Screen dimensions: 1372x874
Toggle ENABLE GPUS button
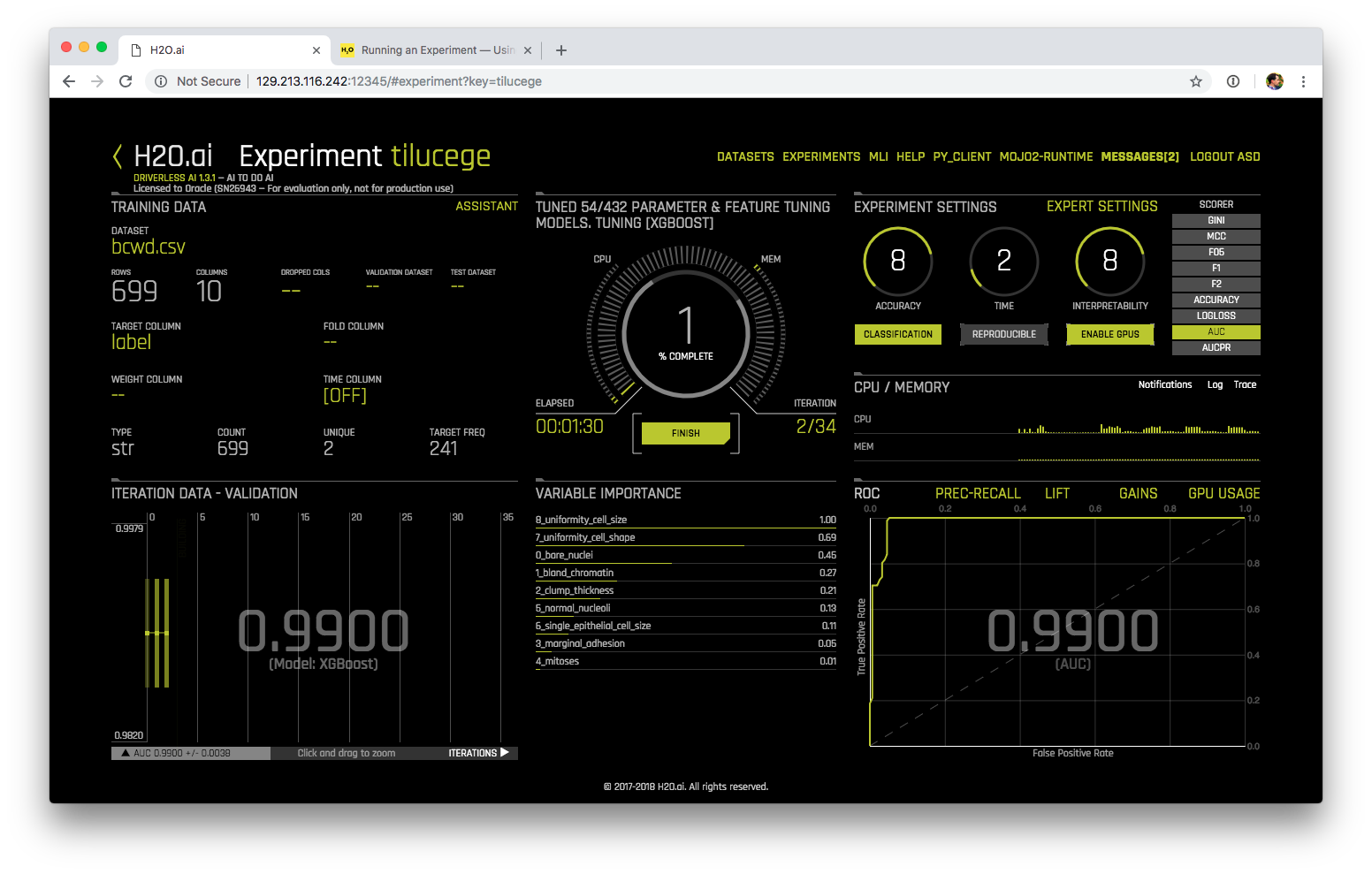(1110, 334)
